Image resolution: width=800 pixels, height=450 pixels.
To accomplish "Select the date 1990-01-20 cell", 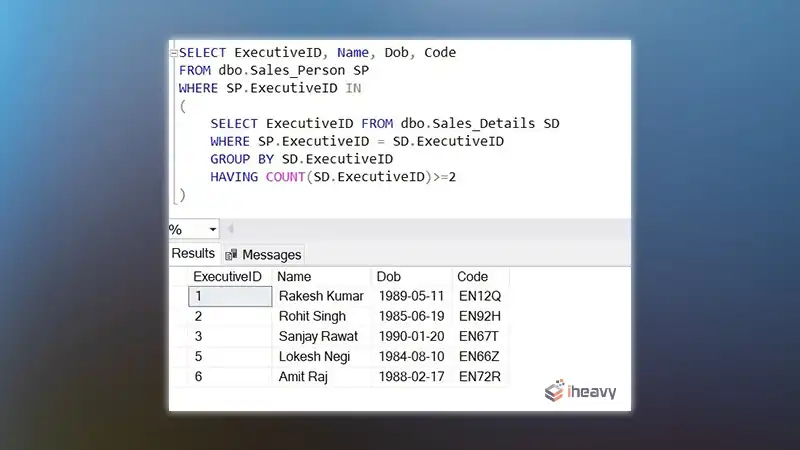I will tap(412, 337).
